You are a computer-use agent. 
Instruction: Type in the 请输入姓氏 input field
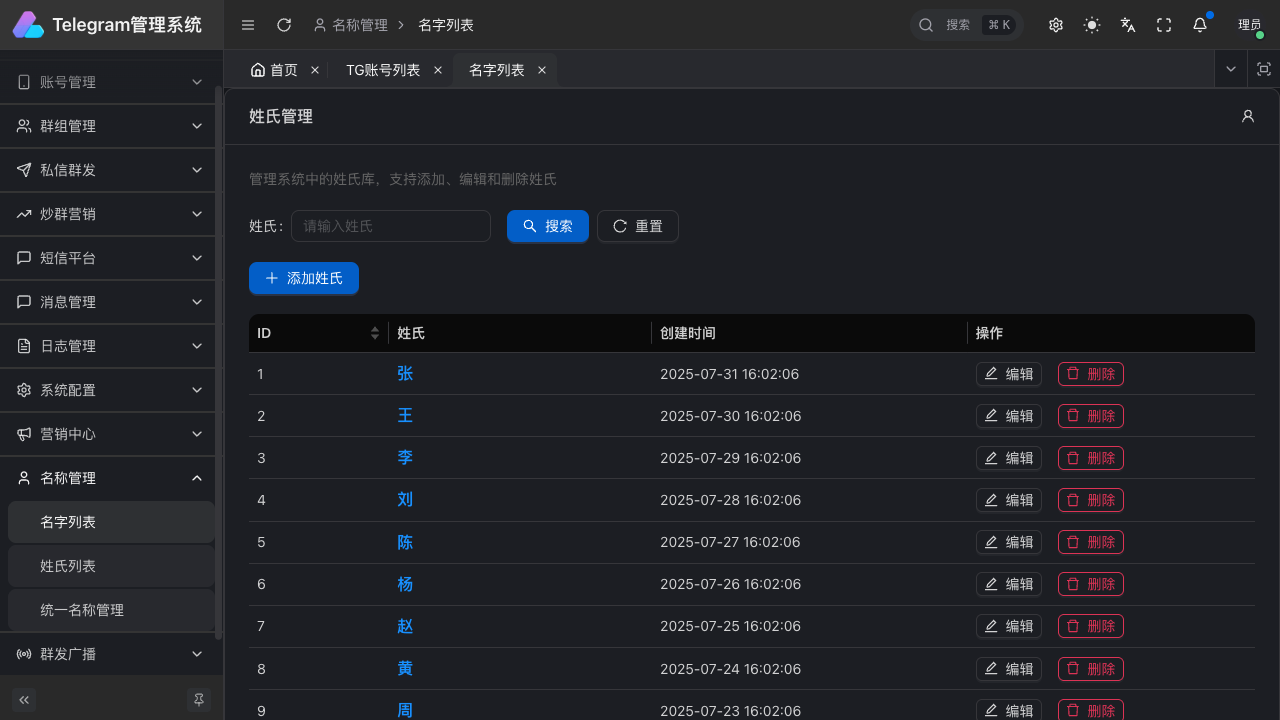[391, 226]
